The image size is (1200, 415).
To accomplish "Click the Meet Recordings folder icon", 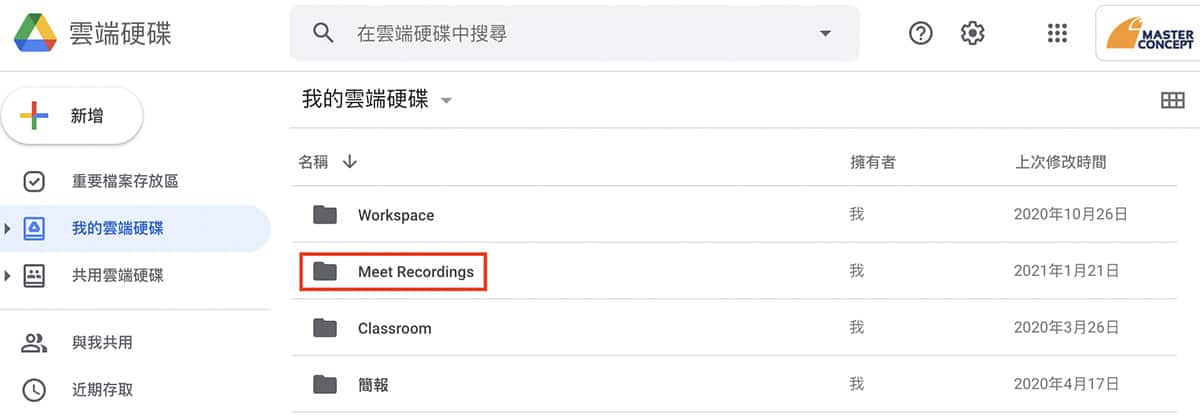I will click(x=324, y=271).
